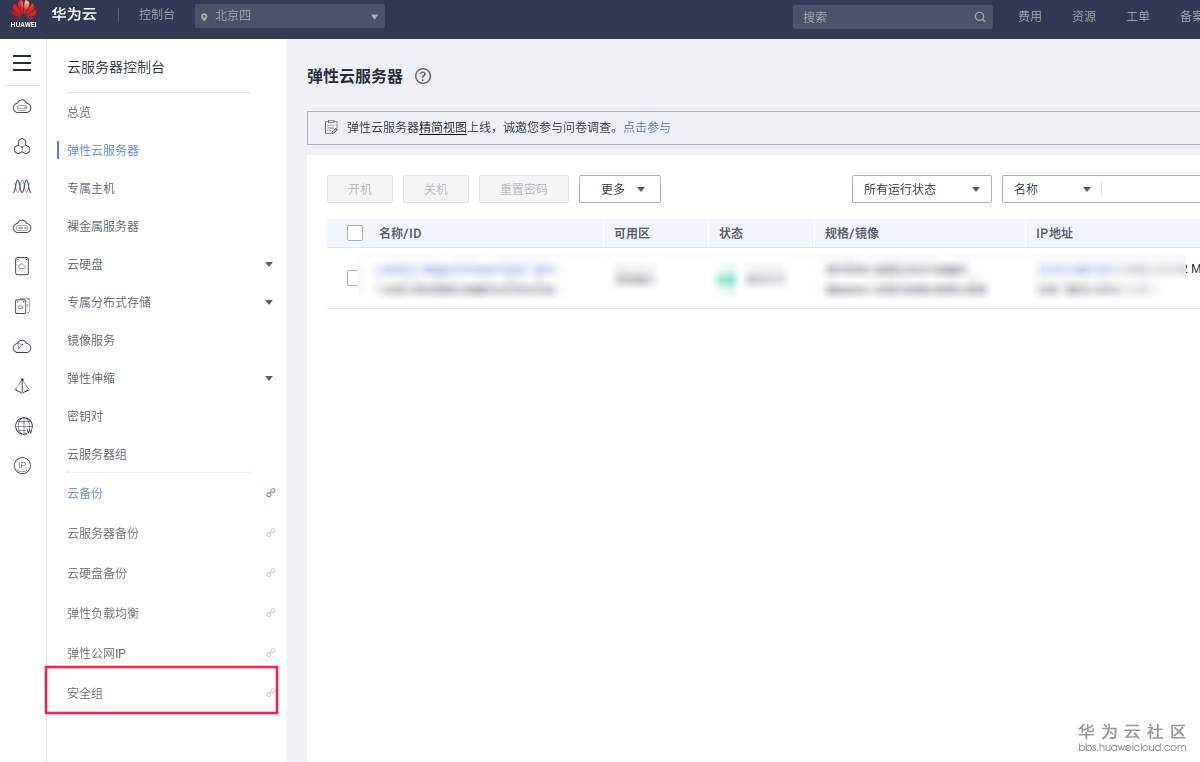
Task: Tick the select-all checkbox in the table header
Action: [x=355, y=233]
